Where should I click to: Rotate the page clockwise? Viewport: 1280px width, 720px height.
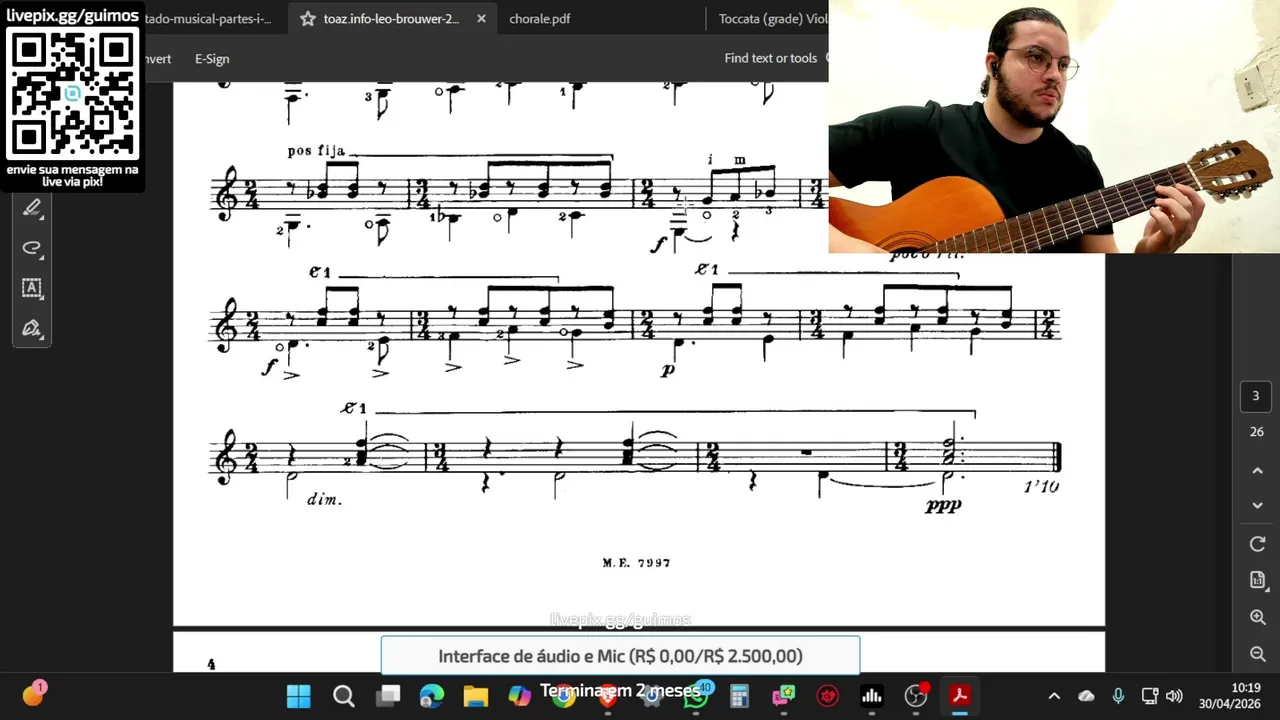[1258, 544]
